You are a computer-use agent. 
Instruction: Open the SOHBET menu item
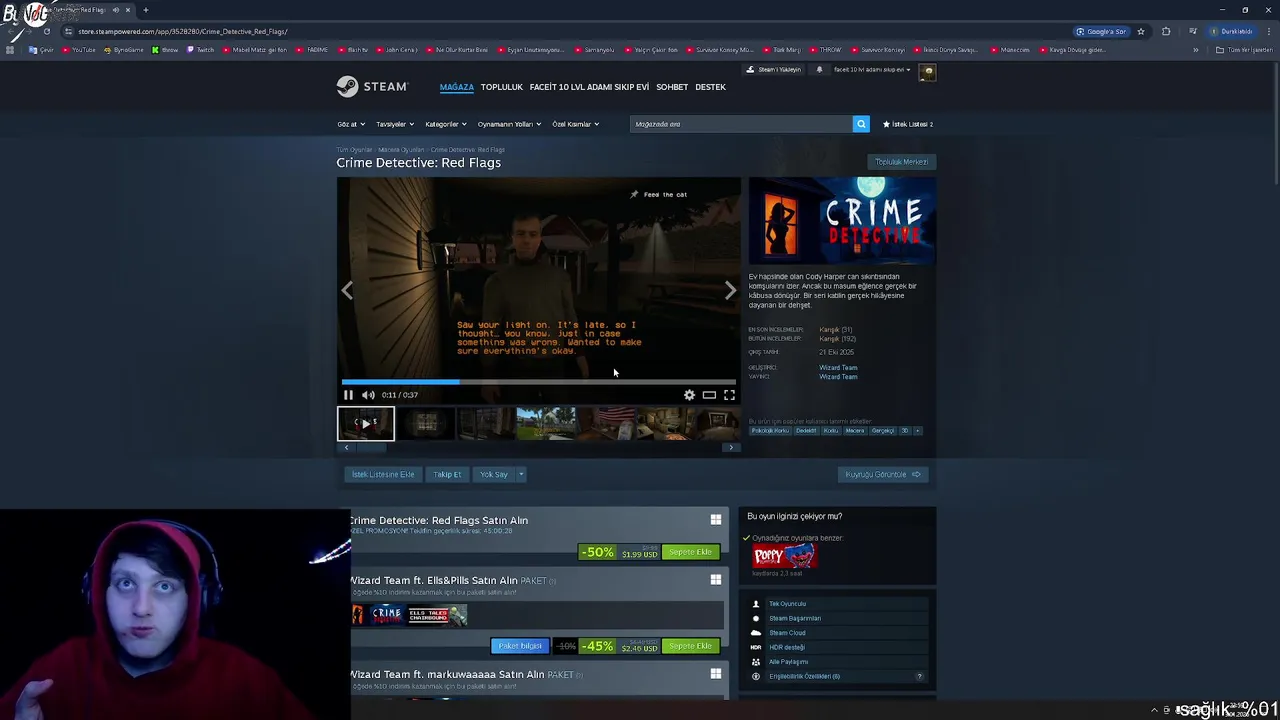672,87
